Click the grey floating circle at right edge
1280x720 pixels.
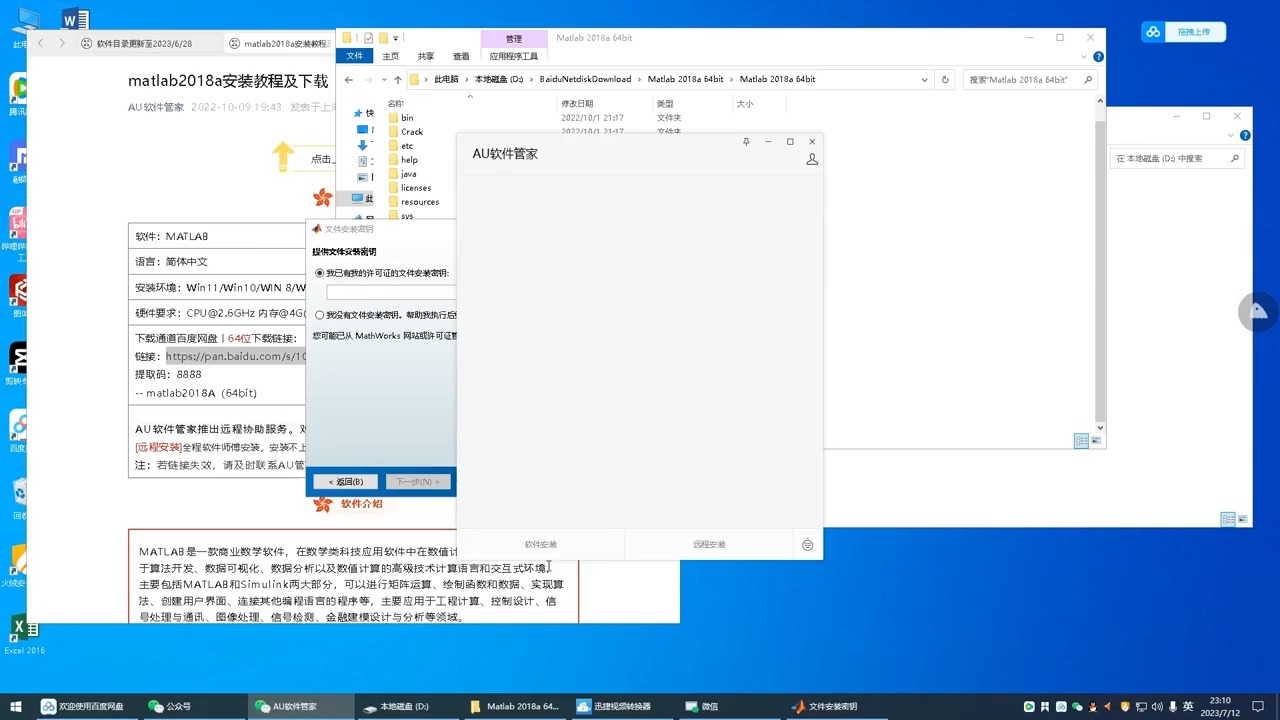click(1258, 312)
